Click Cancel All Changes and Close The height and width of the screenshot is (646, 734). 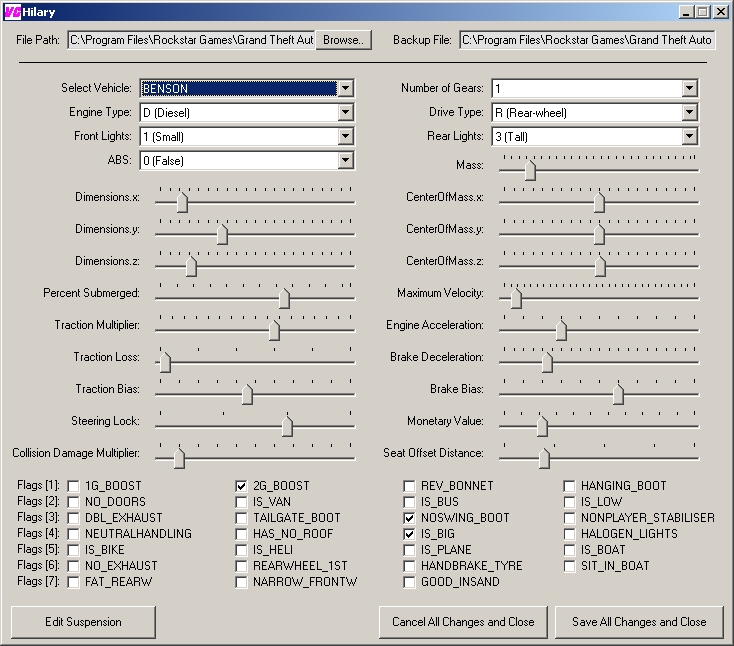point(463,621)
